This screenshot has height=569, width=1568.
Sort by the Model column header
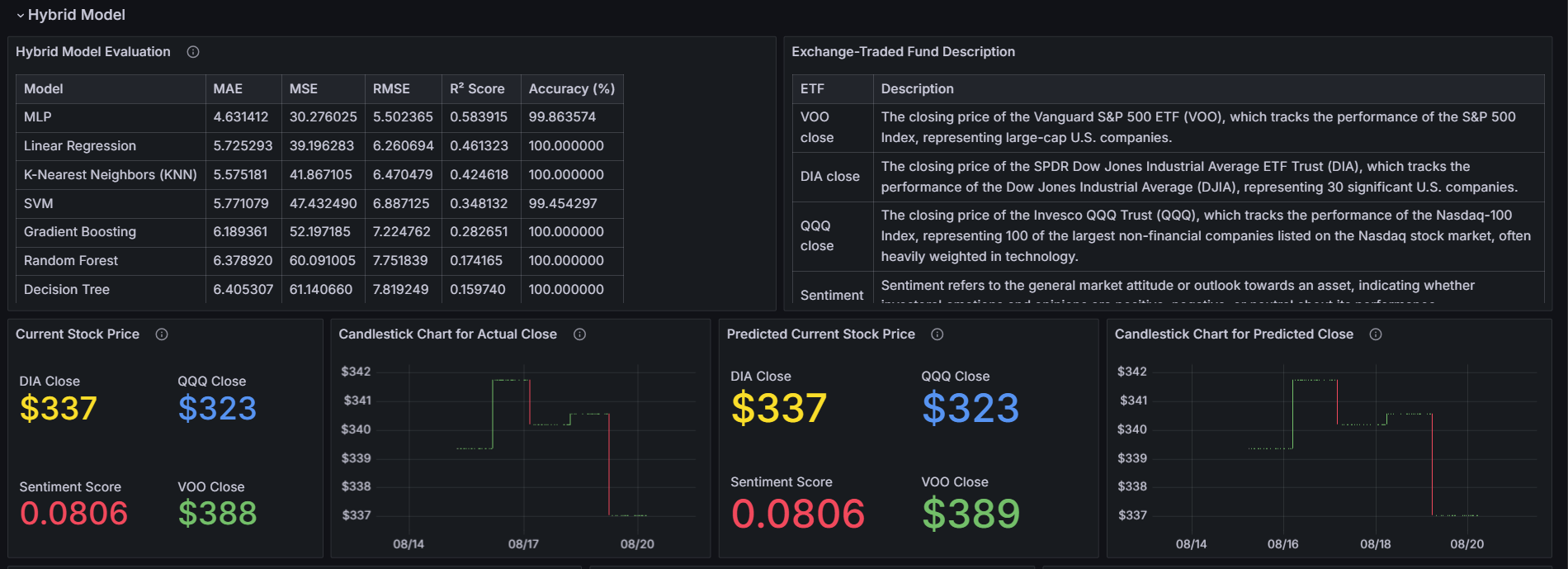pyautogui.click(x=44, y=89)
